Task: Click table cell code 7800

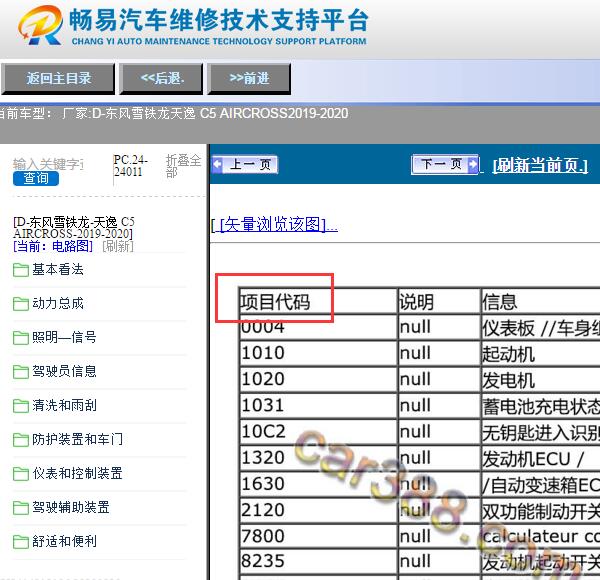Action: pos(318,536)
